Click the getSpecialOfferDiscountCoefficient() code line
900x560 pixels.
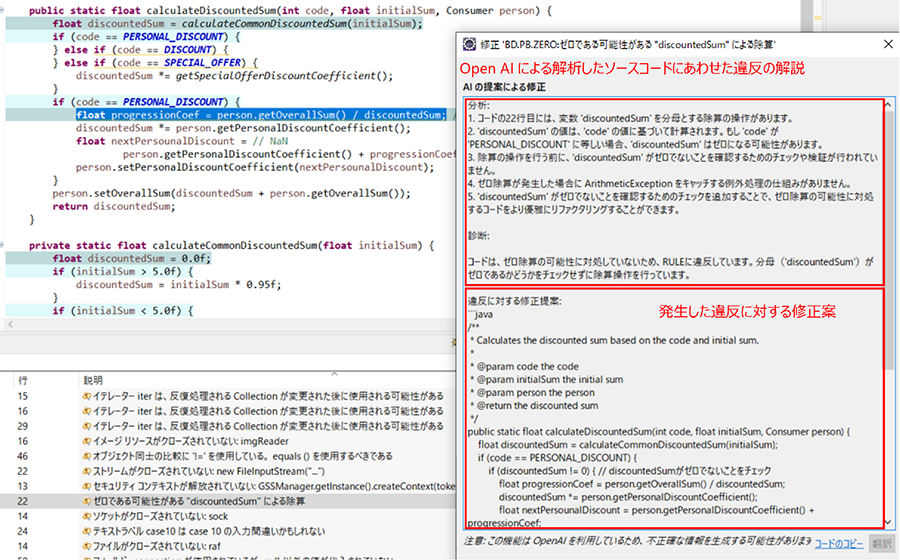pyautogui.click(x=234, y=75)
